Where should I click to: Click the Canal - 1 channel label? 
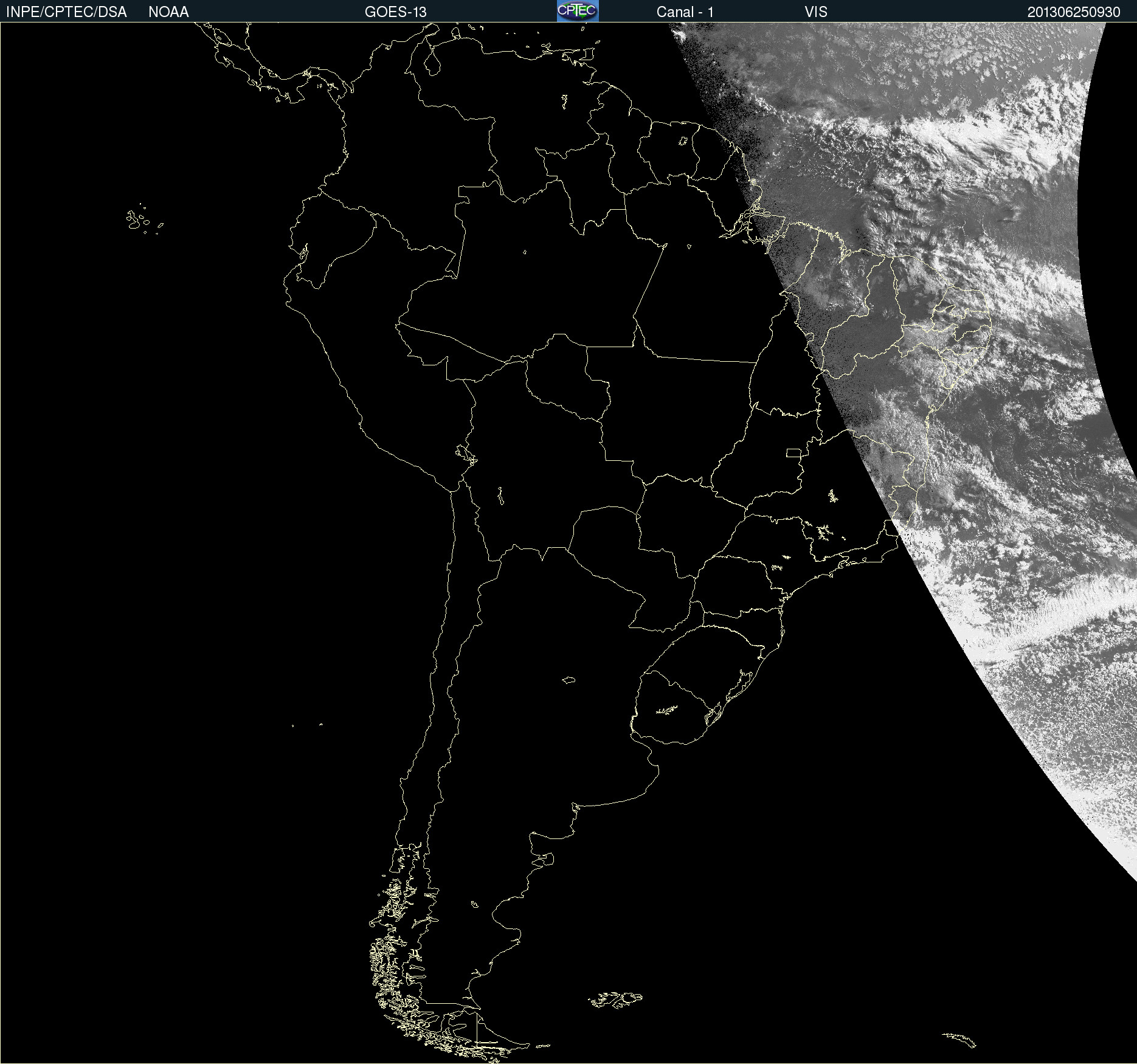(x=685, y=12)
